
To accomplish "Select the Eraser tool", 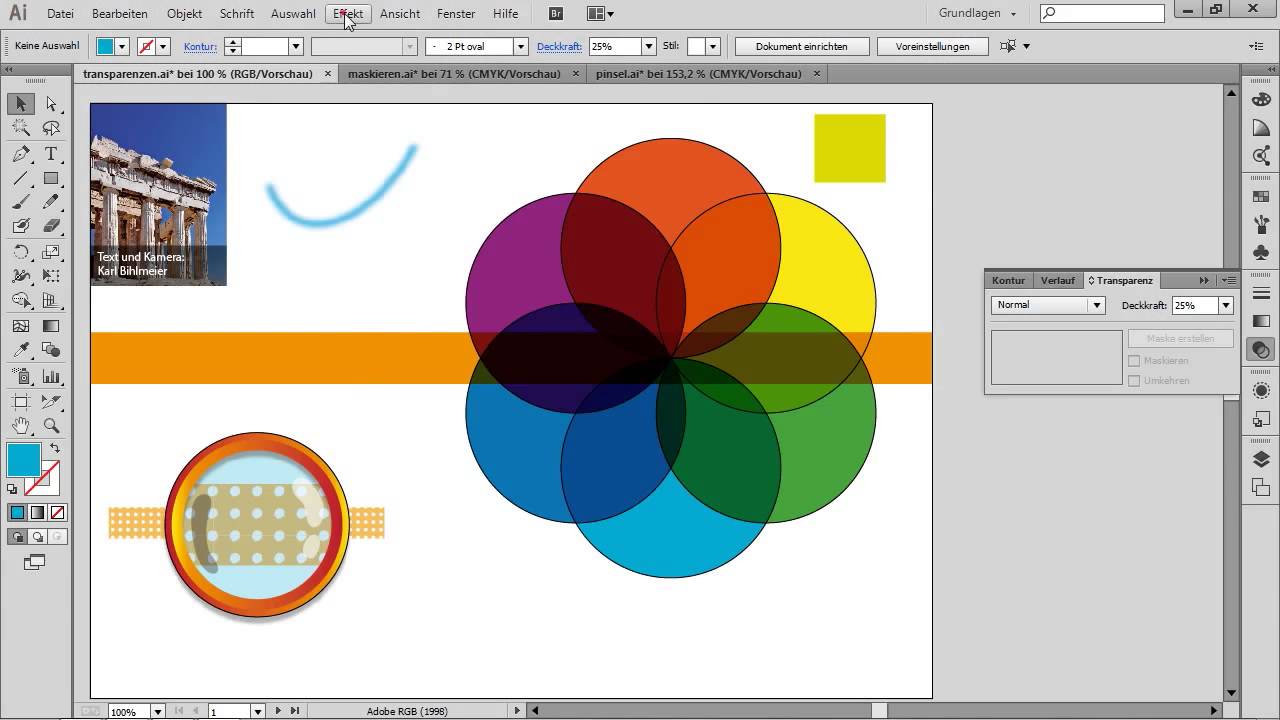I will (x=51, y=227).
